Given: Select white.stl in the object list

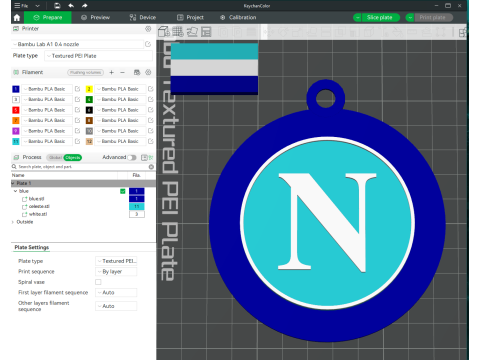Looking at the screenshot, I should (38, 214).
